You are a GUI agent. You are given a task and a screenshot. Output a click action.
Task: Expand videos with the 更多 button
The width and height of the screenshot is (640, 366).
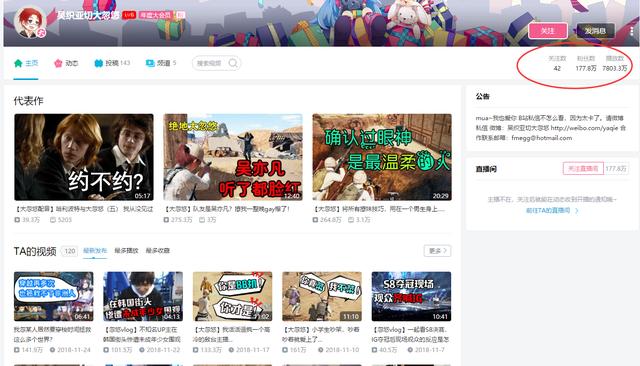(x=438, y=251)
